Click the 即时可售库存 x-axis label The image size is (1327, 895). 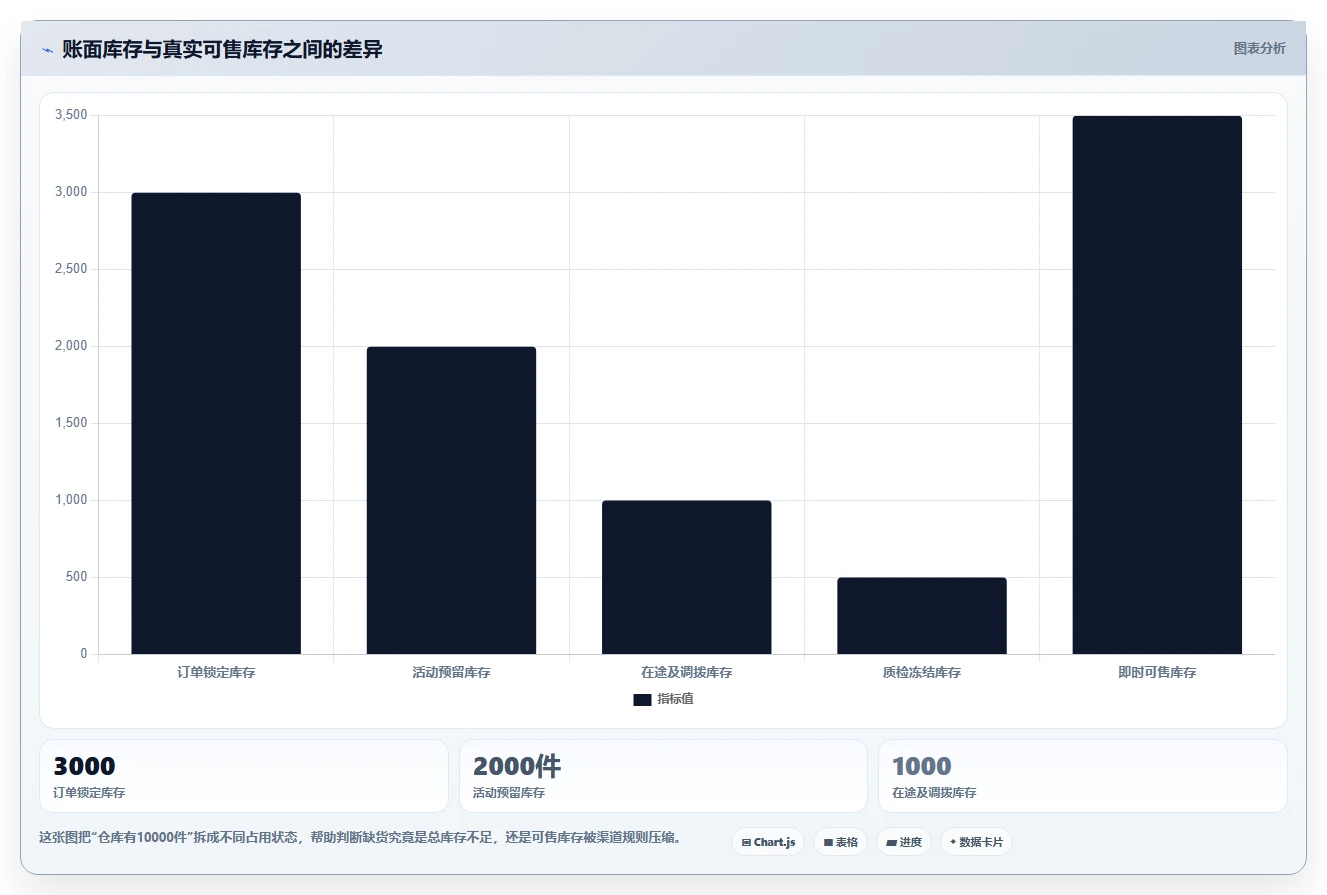click(x=1157, y=673)
